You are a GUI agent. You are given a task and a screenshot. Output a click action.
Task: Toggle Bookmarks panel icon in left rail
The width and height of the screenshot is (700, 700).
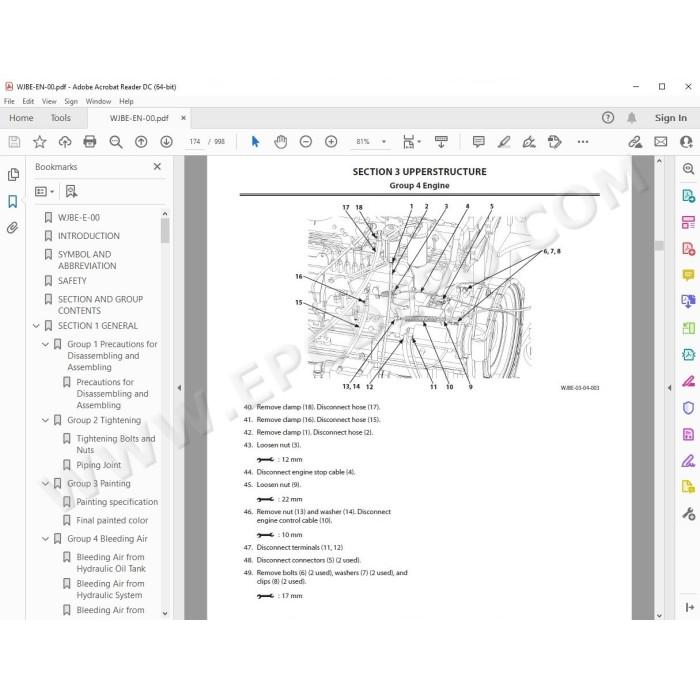[x=13, y=201]
